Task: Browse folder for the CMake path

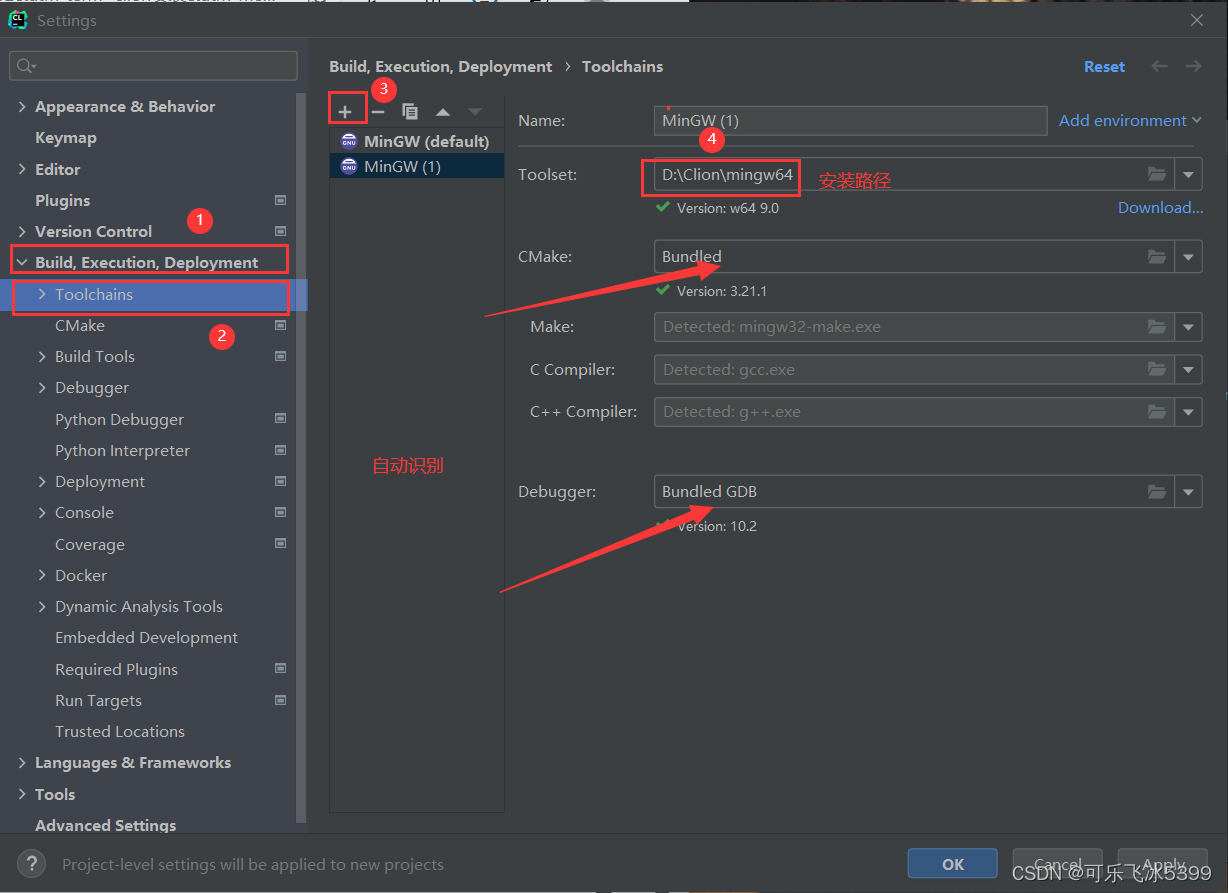Action: 1157,257
